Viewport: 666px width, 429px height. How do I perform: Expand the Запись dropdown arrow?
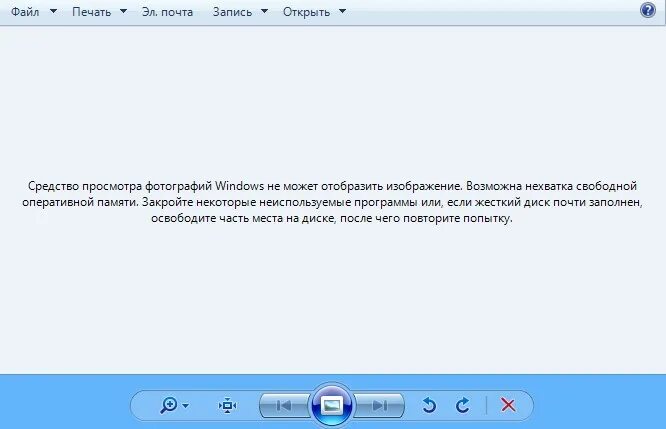point(264,11)
